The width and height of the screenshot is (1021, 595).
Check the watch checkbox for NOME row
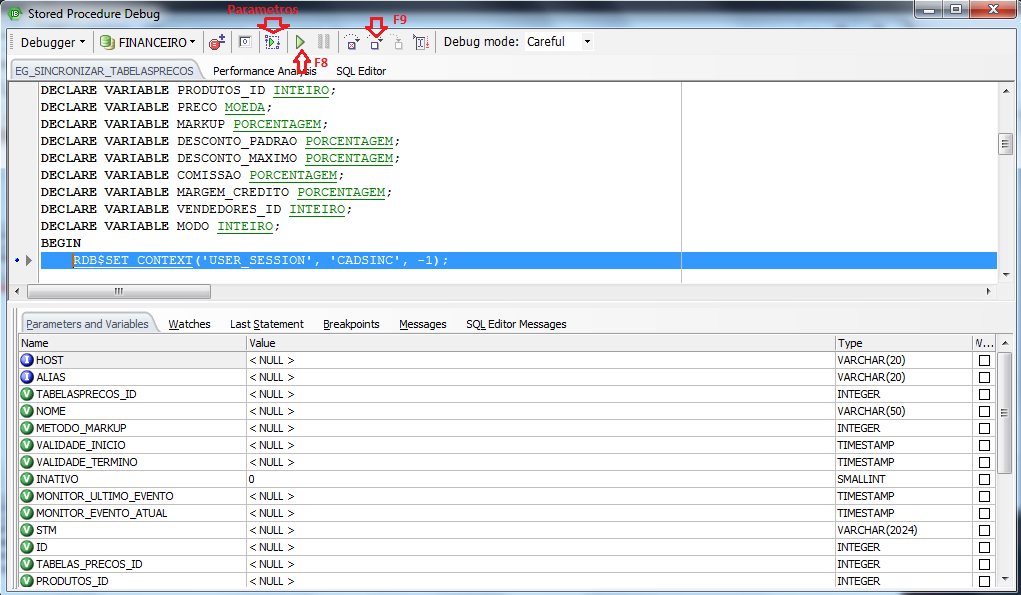click(985, 411)
